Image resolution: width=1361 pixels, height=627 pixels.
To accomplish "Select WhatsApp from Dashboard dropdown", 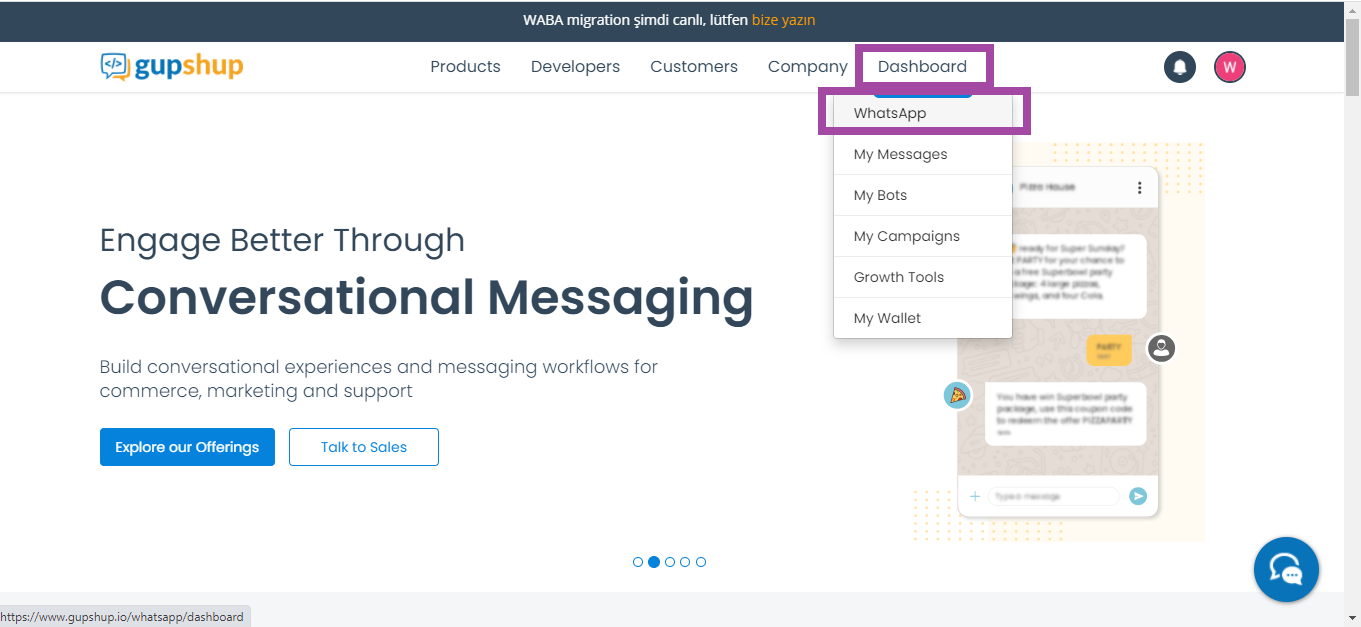I will point(923,113).
